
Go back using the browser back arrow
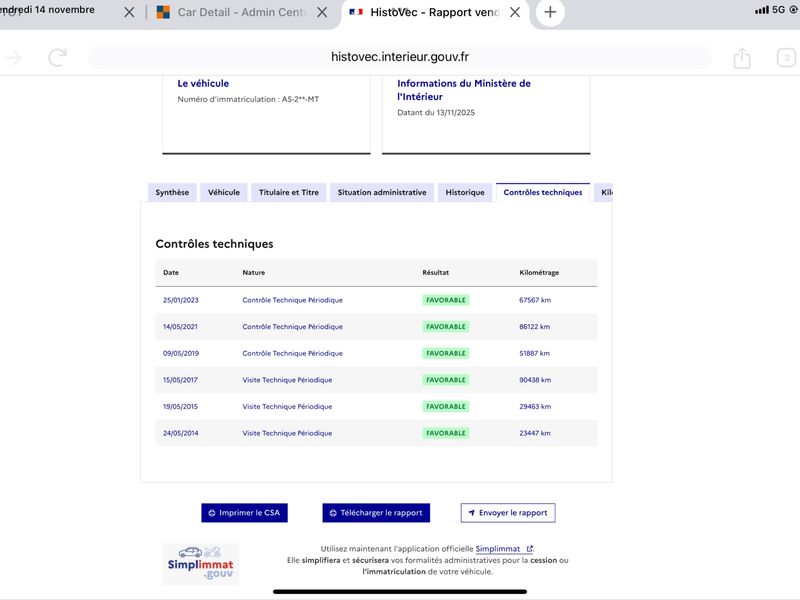13,58
